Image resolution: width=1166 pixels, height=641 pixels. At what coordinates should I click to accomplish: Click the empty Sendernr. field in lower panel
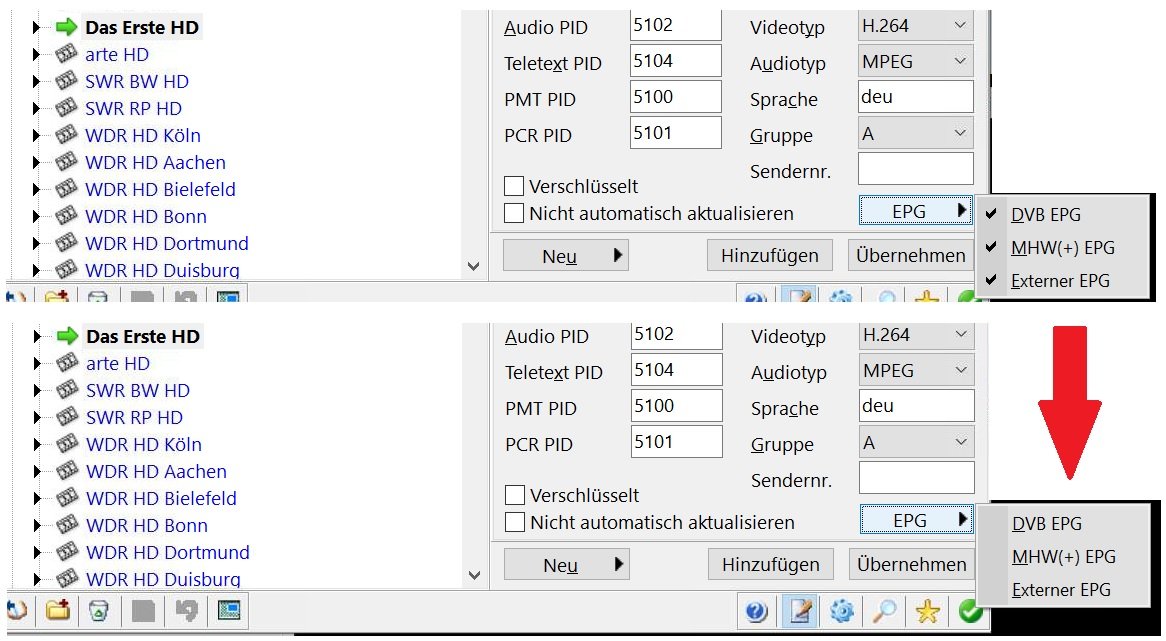[x=916, y=477]
